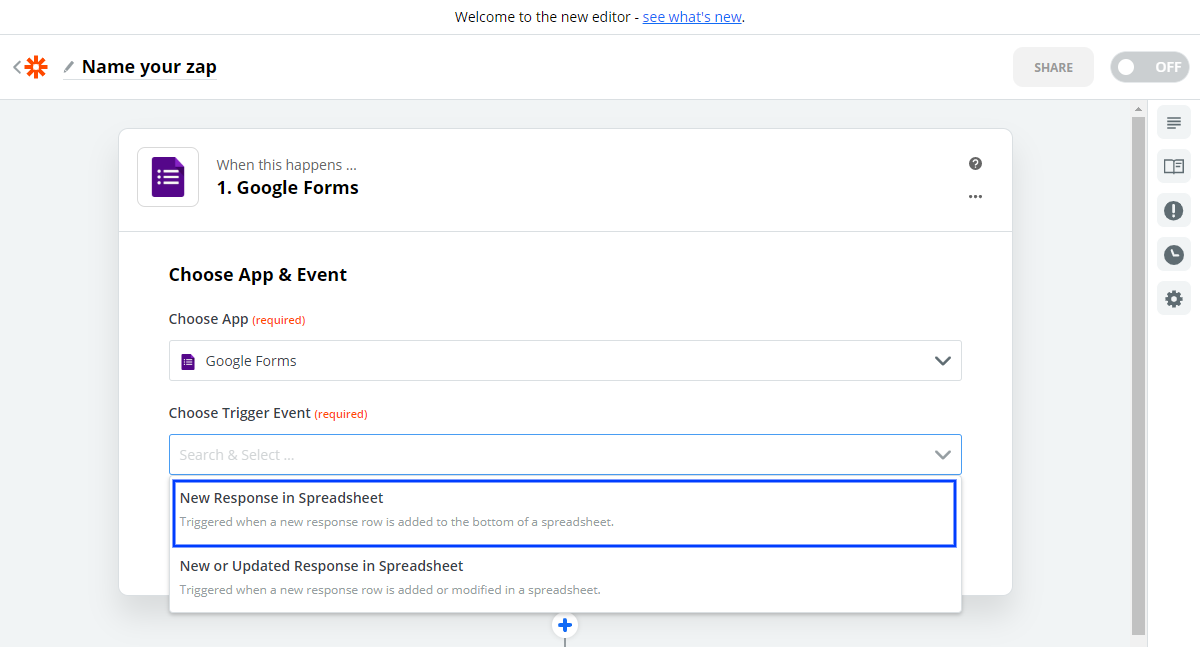Image resolution: width=1200 pixels, height=647 pixels.
Task: Click the Google Forms app selection box
Action: click(565, 361)
